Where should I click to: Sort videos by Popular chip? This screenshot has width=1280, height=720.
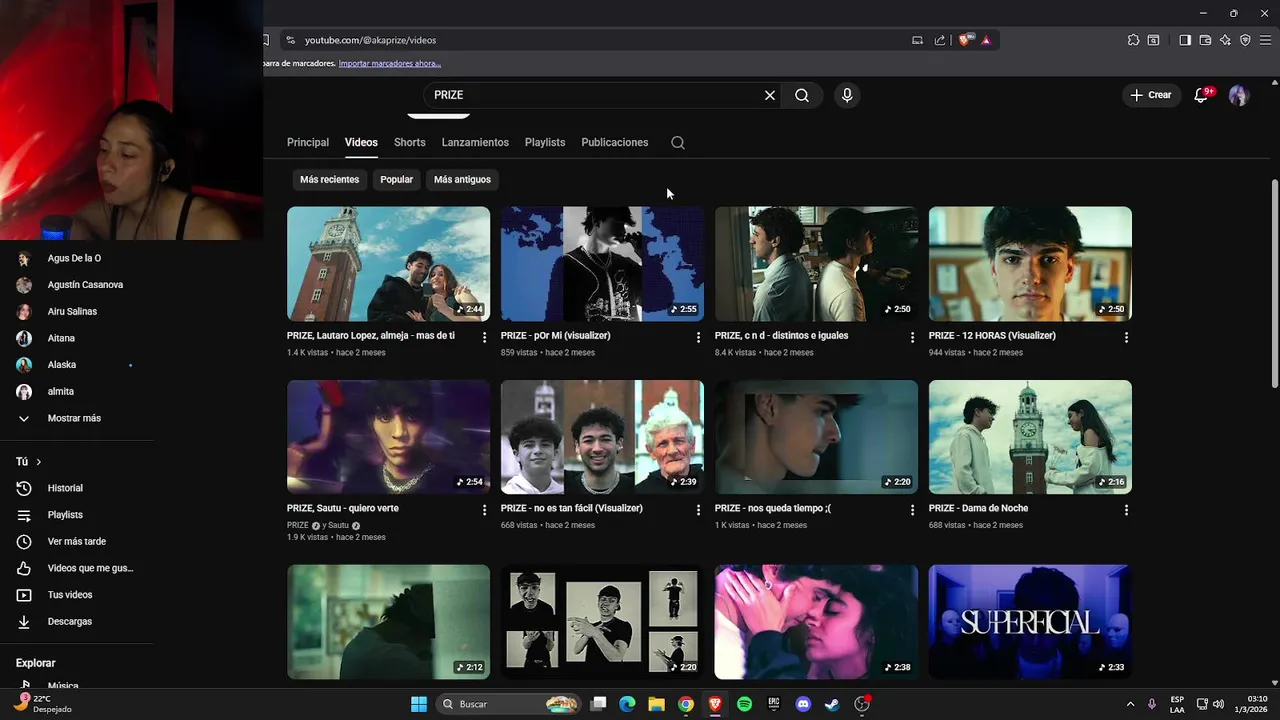coord(396,179)
